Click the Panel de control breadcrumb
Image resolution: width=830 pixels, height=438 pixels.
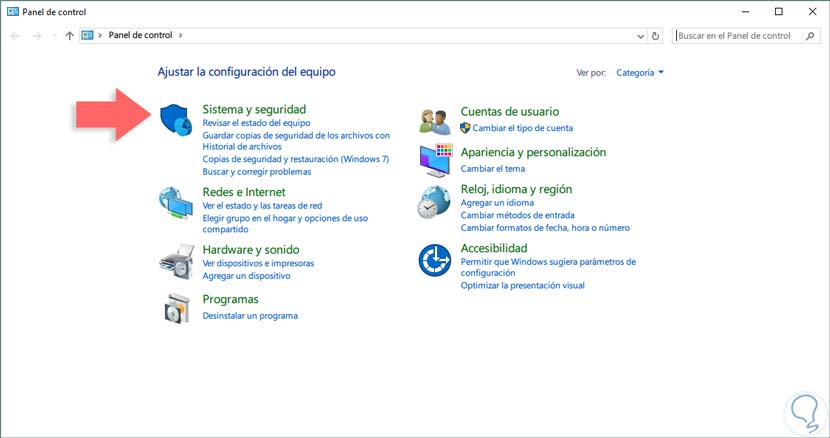click(x=140, y=35)
